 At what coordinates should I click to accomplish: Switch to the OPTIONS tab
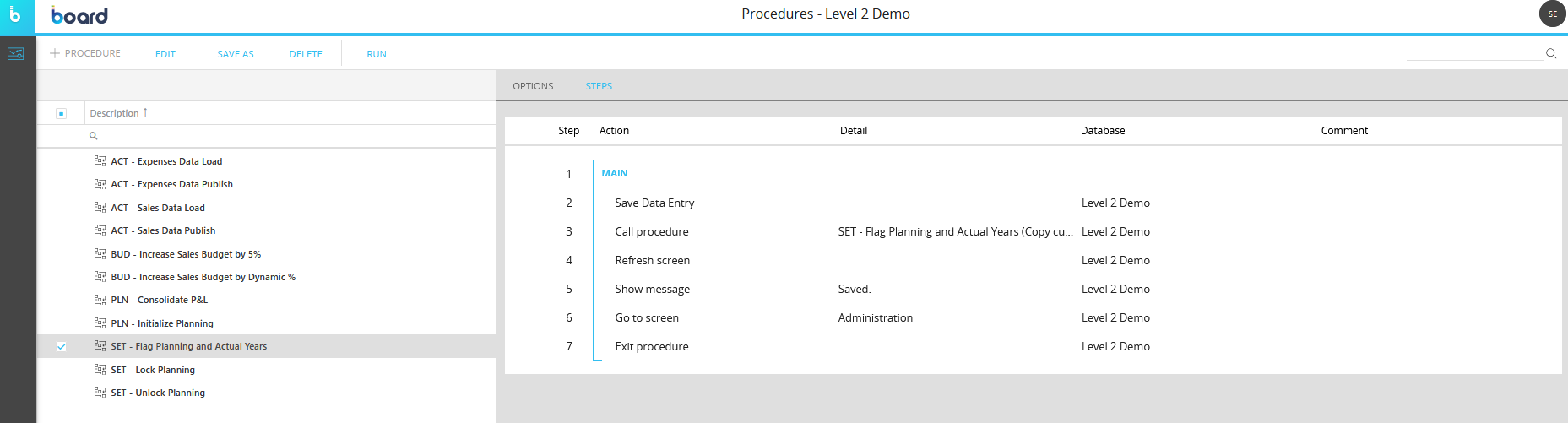[x=533, y=86]
